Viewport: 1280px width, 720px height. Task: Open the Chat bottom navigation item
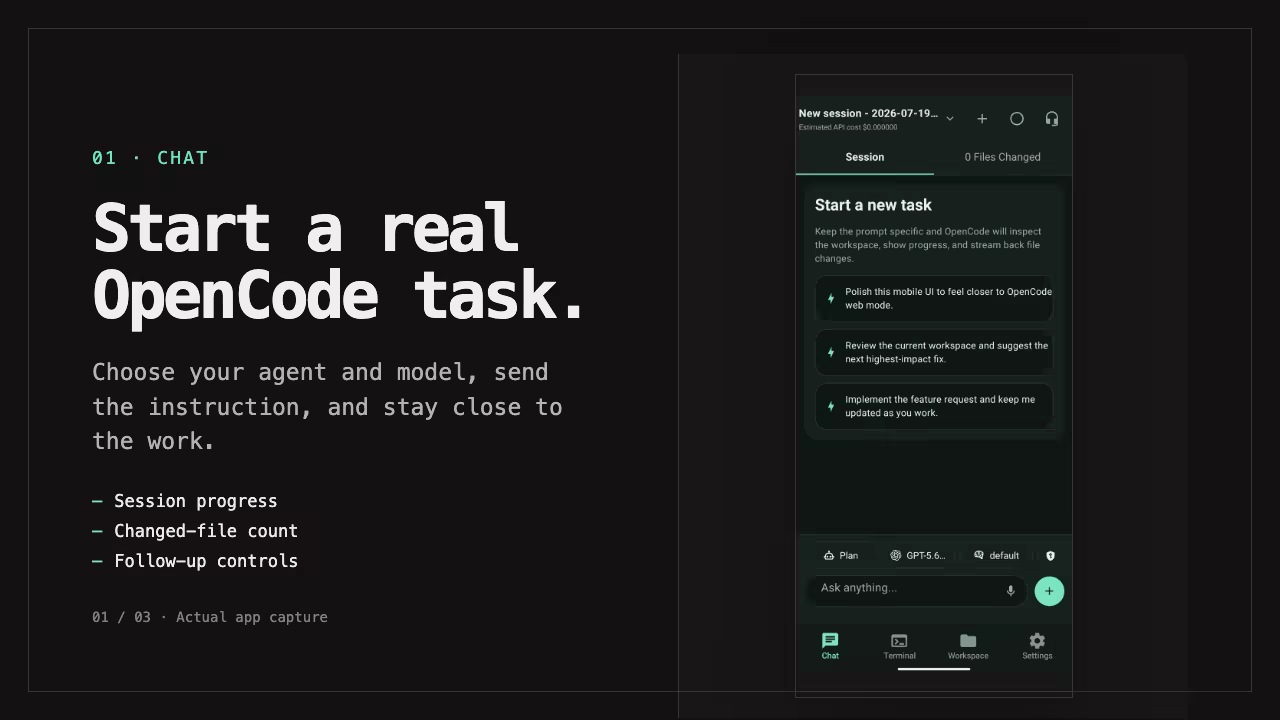pos(830,646)
